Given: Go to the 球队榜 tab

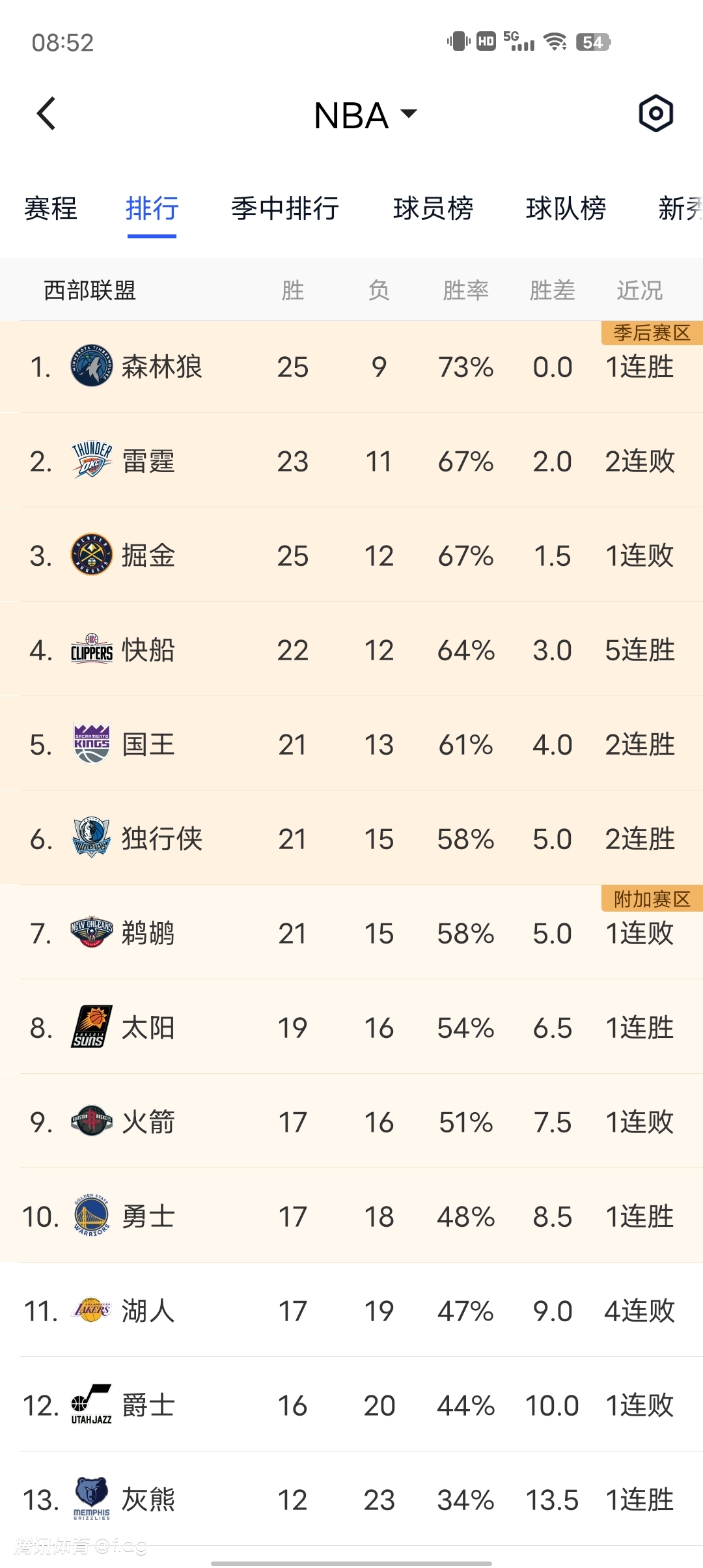Looking at the screenshot, I should pos(566,209).
